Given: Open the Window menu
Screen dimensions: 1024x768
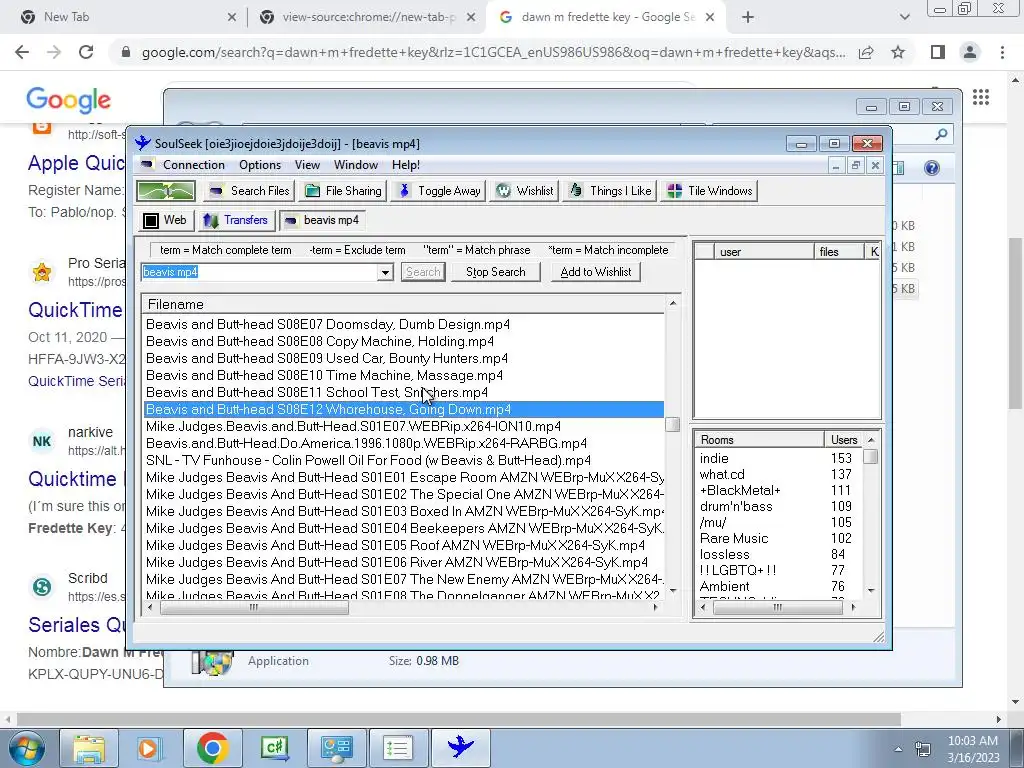Looking at the screenshot, I should click(x=356, y=165).
